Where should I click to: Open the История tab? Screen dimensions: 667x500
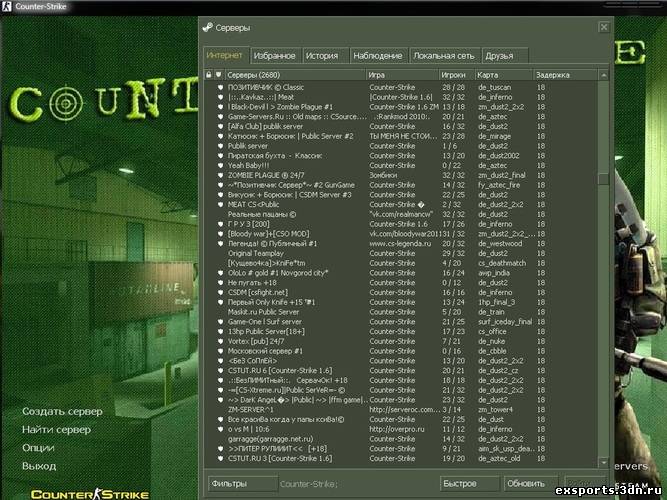coord(325,56)
